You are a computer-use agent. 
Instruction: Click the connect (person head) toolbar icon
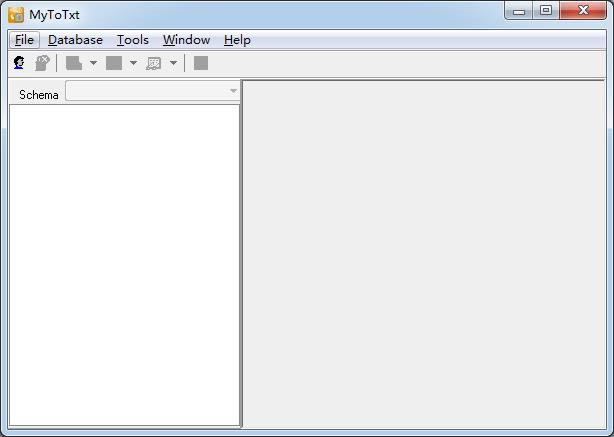pos(19,63)
